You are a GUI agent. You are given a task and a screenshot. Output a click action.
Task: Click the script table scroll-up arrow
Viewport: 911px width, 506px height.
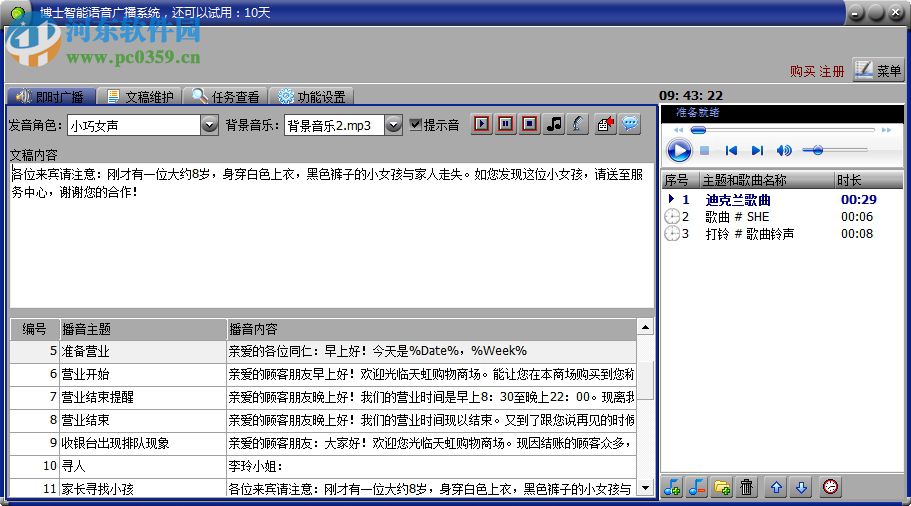pyautogui.click(x=645, y=327)
